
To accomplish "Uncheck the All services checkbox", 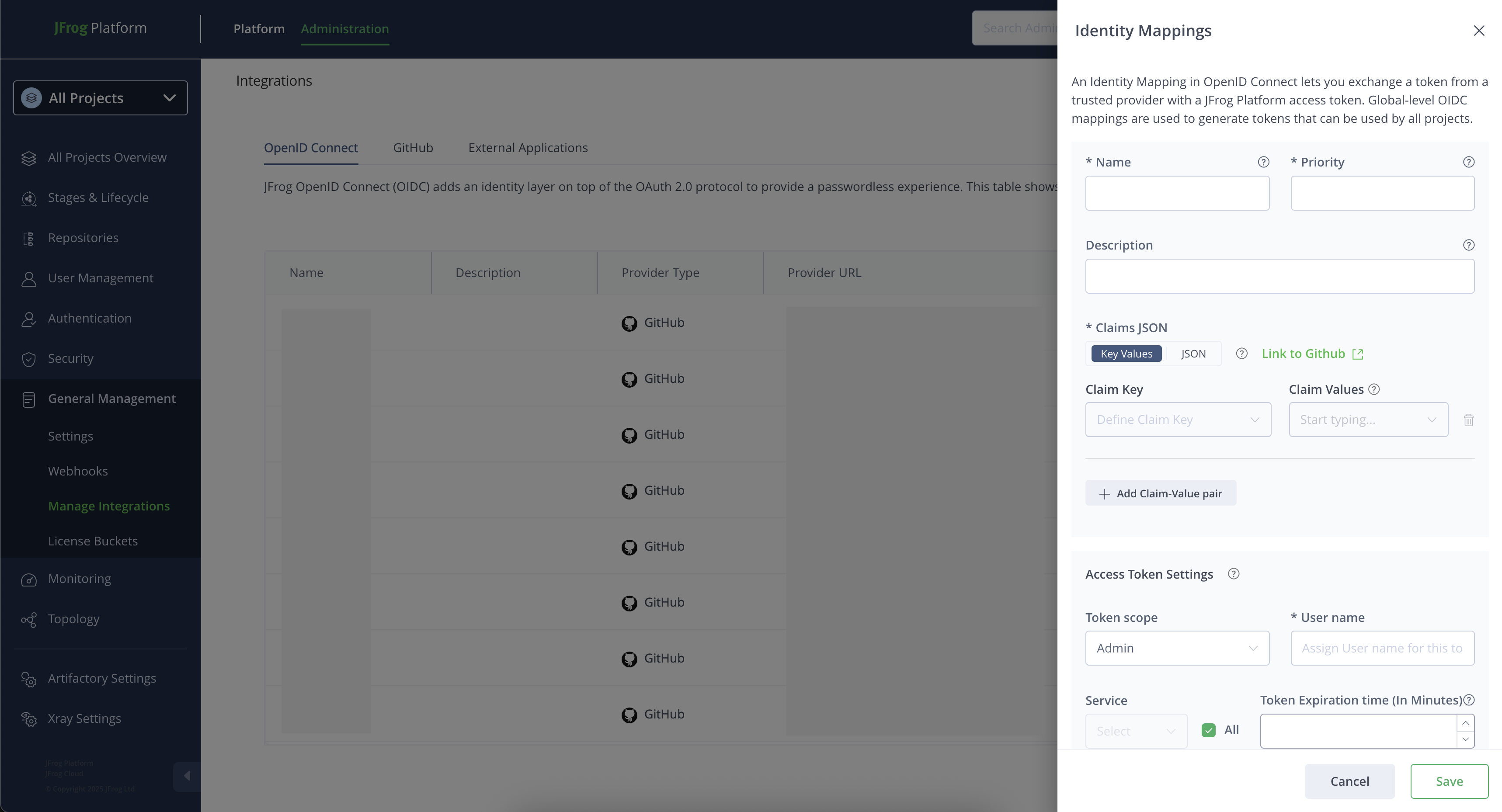I will (x=1208, y=730).
